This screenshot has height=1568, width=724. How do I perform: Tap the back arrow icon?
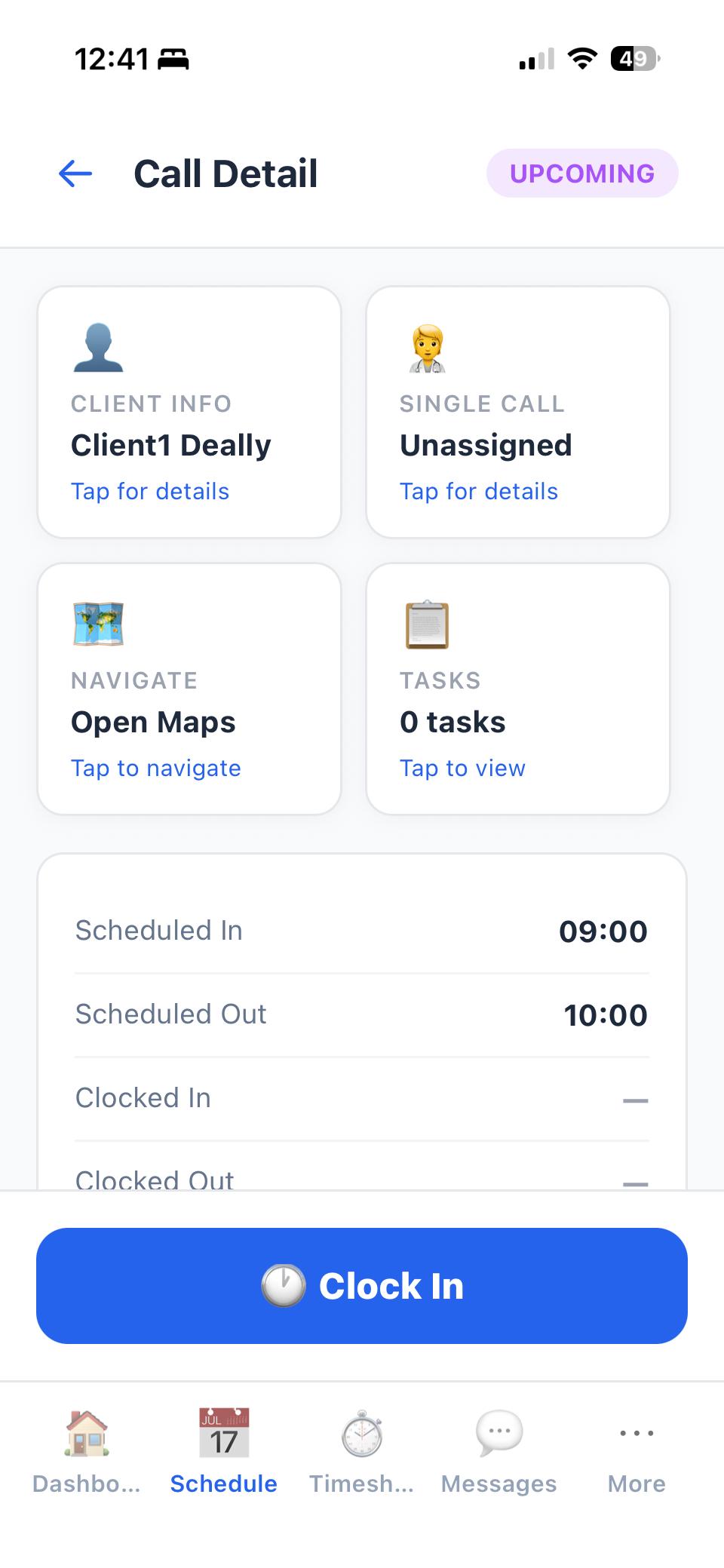click(75, 173)
